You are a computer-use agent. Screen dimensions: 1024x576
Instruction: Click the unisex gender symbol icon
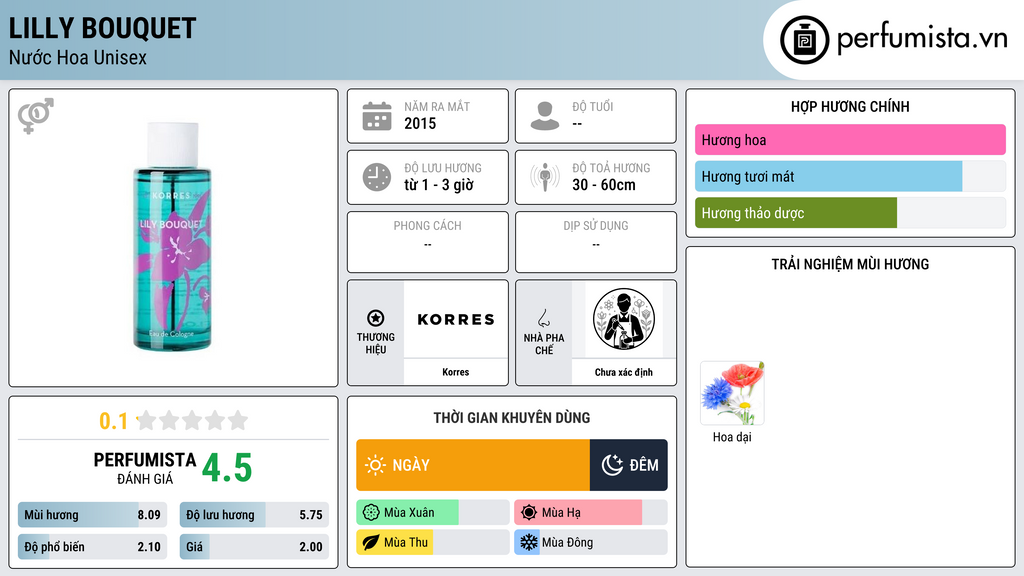(36, 116)
